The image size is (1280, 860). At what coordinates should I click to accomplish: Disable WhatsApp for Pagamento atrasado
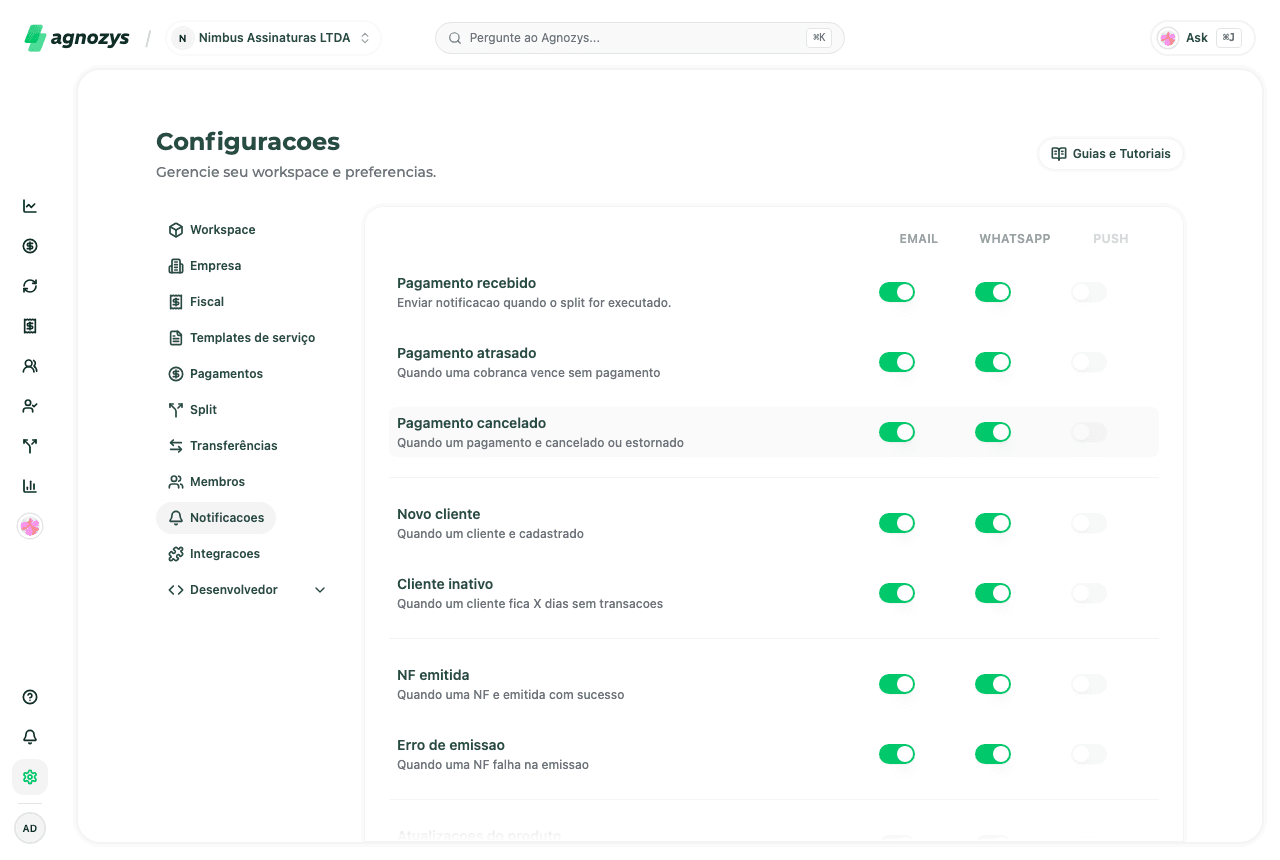(993, 362)
